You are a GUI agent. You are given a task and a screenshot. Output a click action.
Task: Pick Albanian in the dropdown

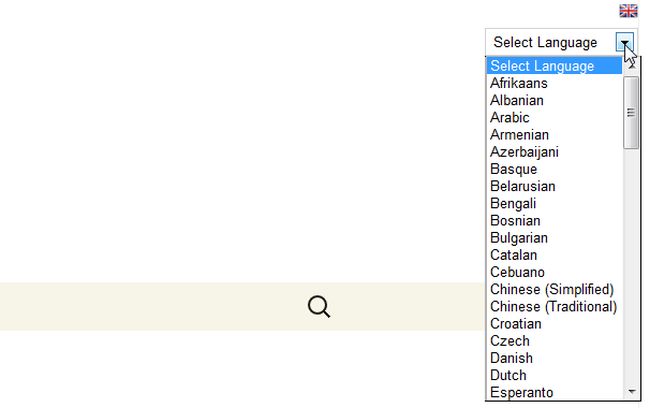[517, 100]
